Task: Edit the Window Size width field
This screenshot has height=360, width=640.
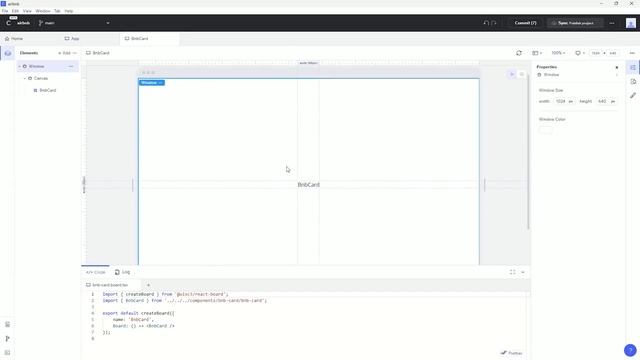Action: click(x=564, y=101)
